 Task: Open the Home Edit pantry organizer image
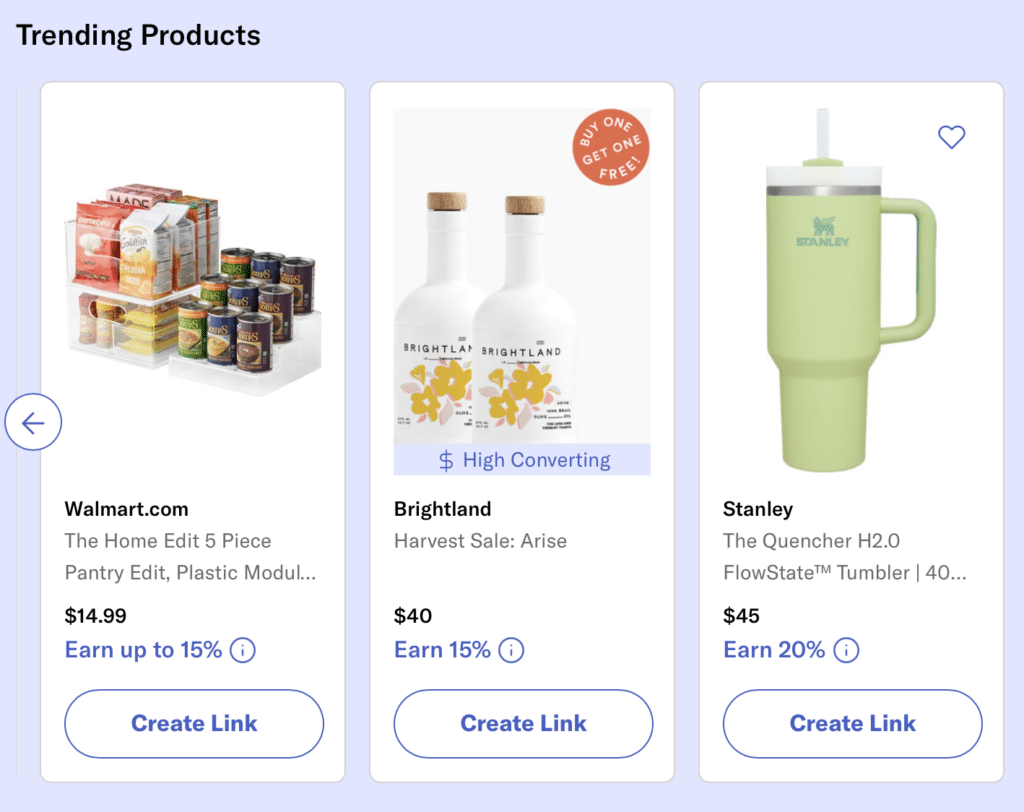pos(194,289)
